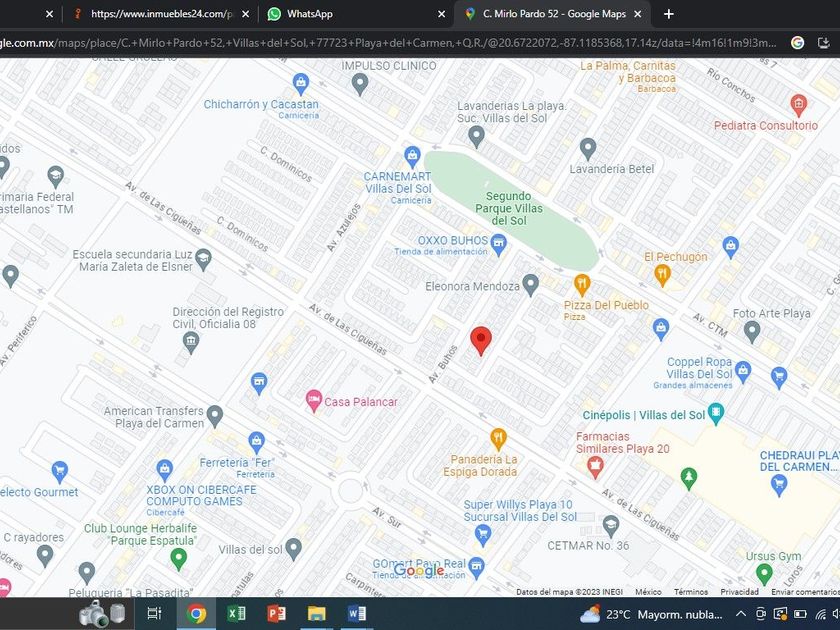Viewport: 840px width, 630px height.
Task: Click the Ursus Gym green pin
Action: click(x=764, y=574)
